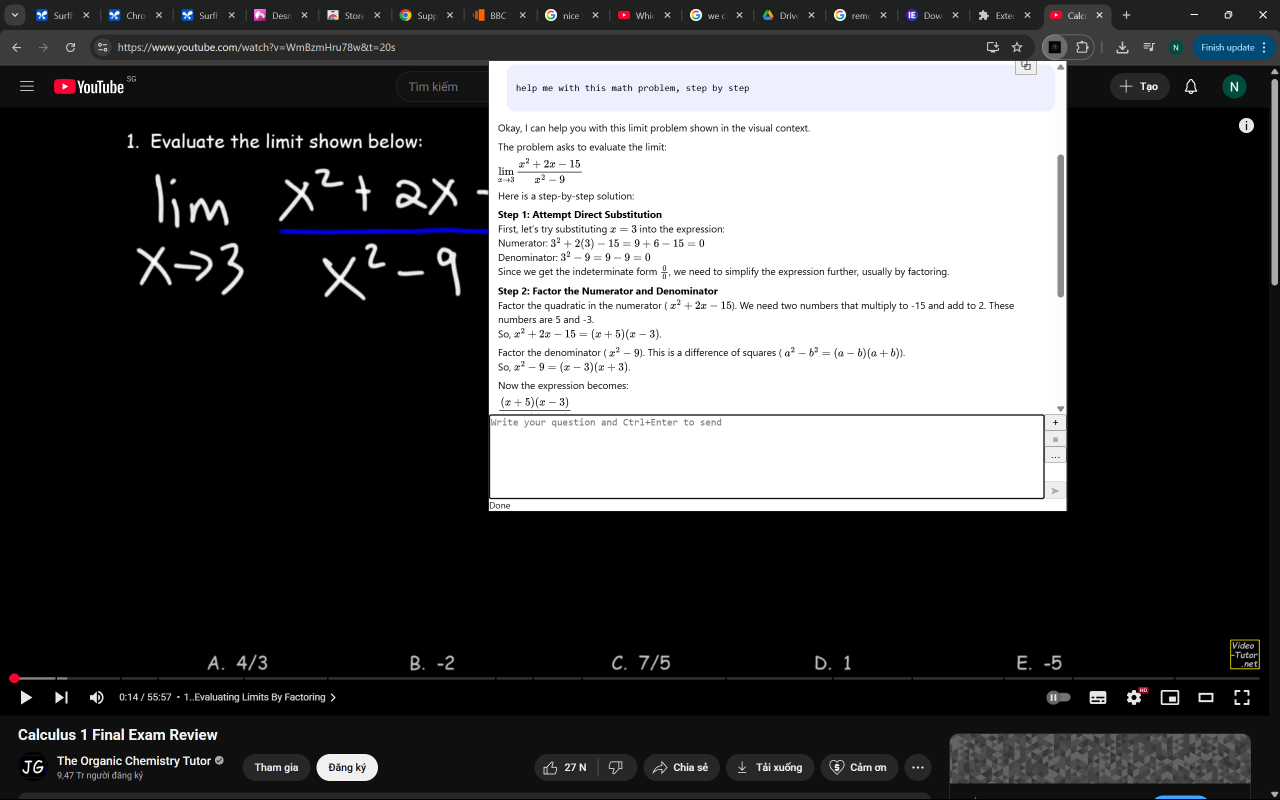
Task: Open media controls icon in toolbar
Action: pyautogui.click(x=1148, y=47)
